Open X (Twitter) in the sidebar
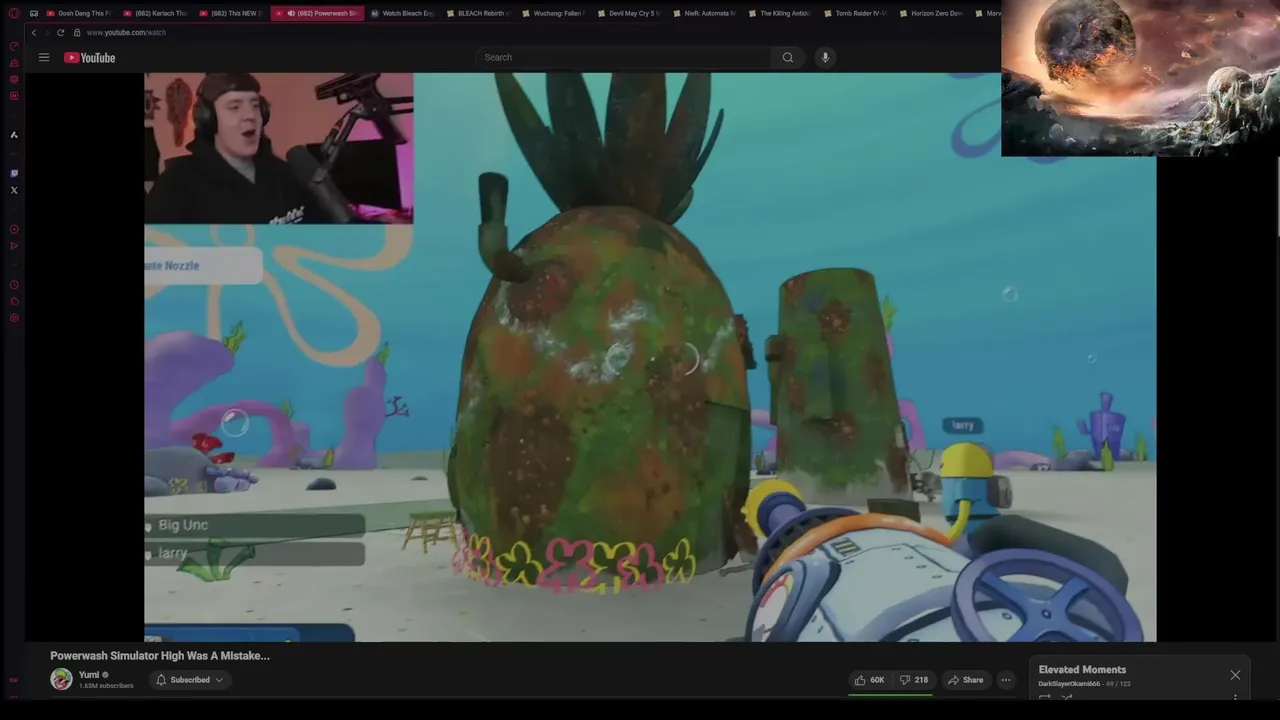Image resolution: width=1280 pixels, height=720 pixels. [x=14, y=190]
